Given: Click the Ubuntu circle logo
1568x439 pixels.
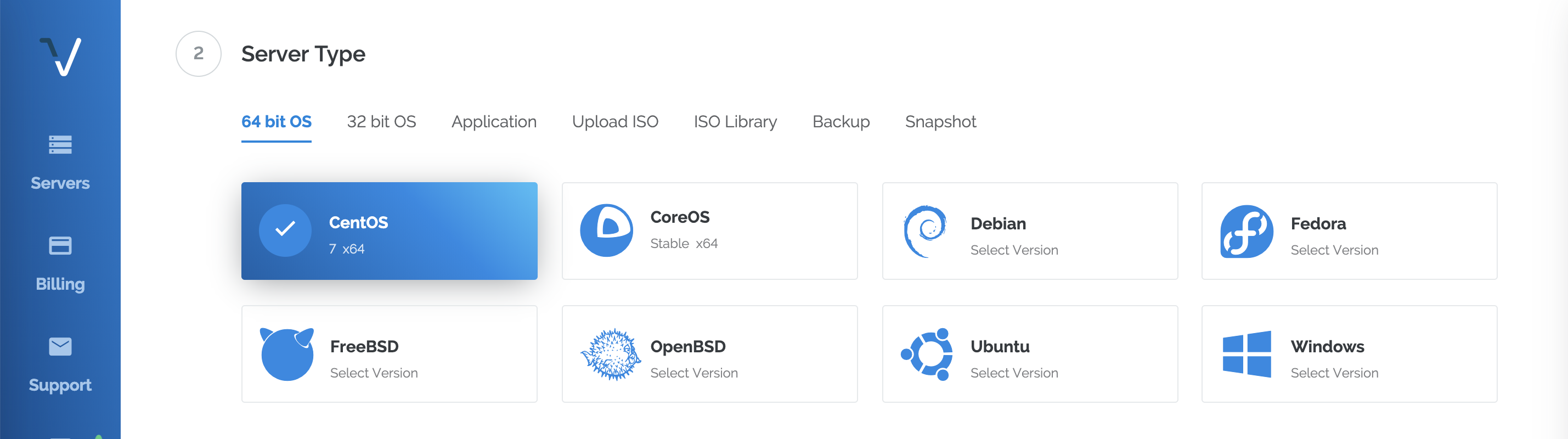Looking at the screenshot, I should coord(927,354).
